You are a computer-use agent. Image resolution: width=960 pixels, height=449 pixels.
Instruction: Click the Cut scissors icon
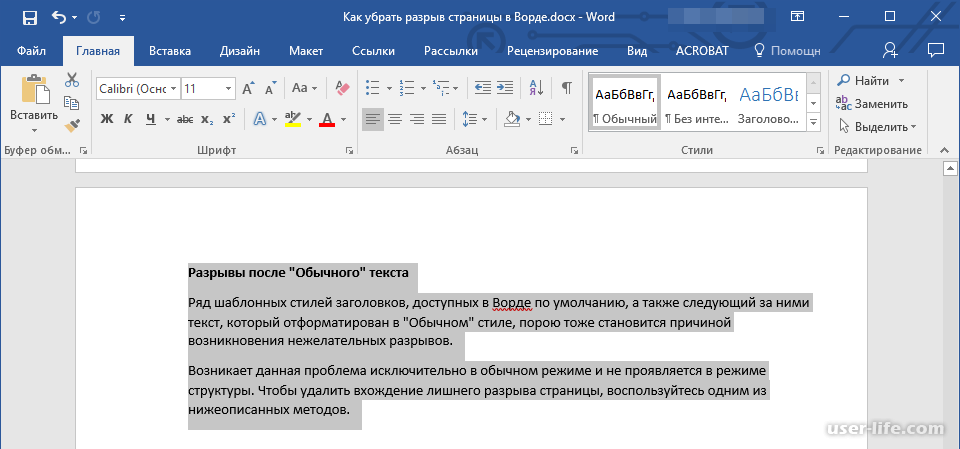(x=72, y=80)
